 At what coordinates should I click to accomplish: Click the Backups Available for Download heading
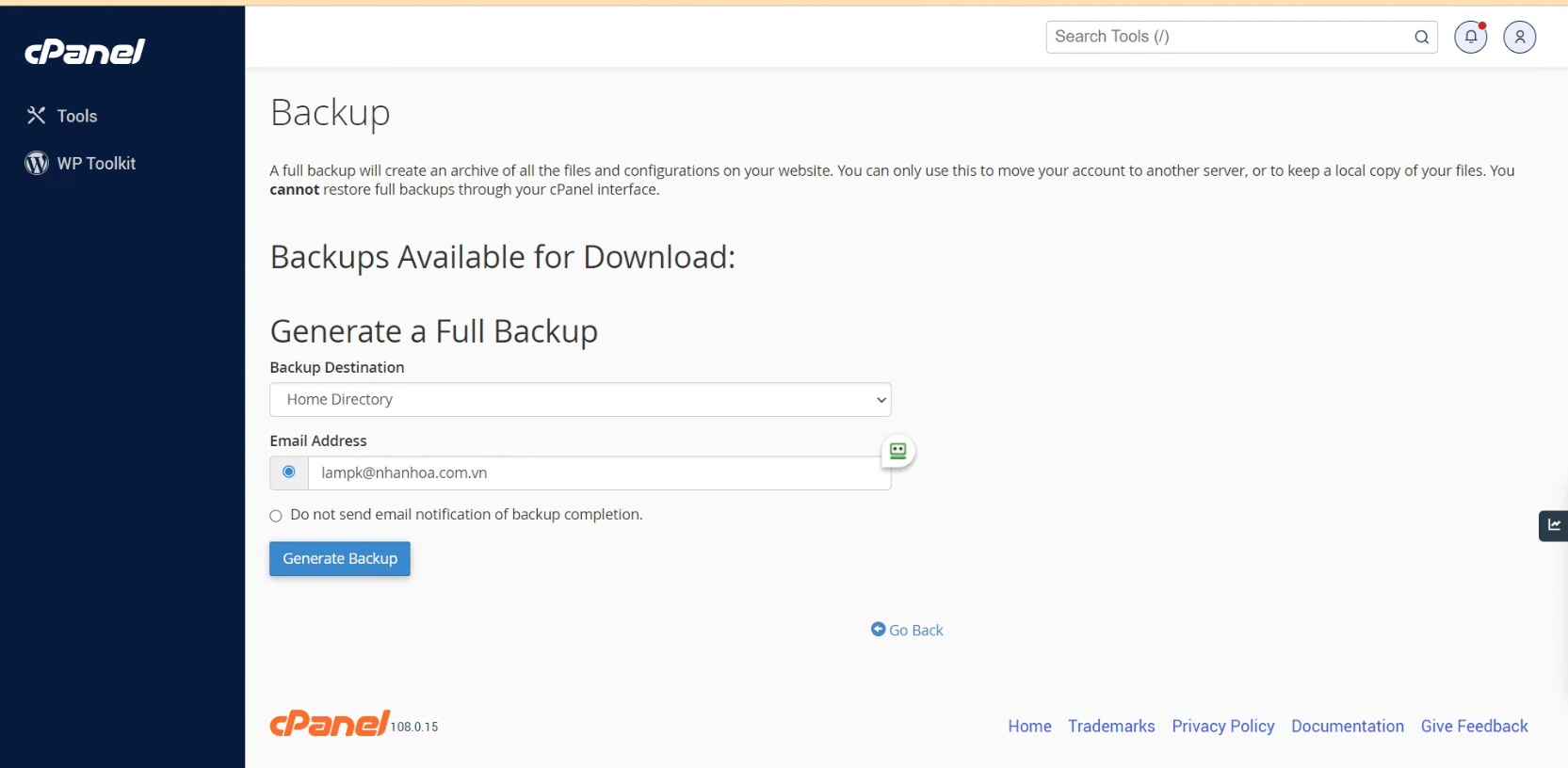[503, 257]
